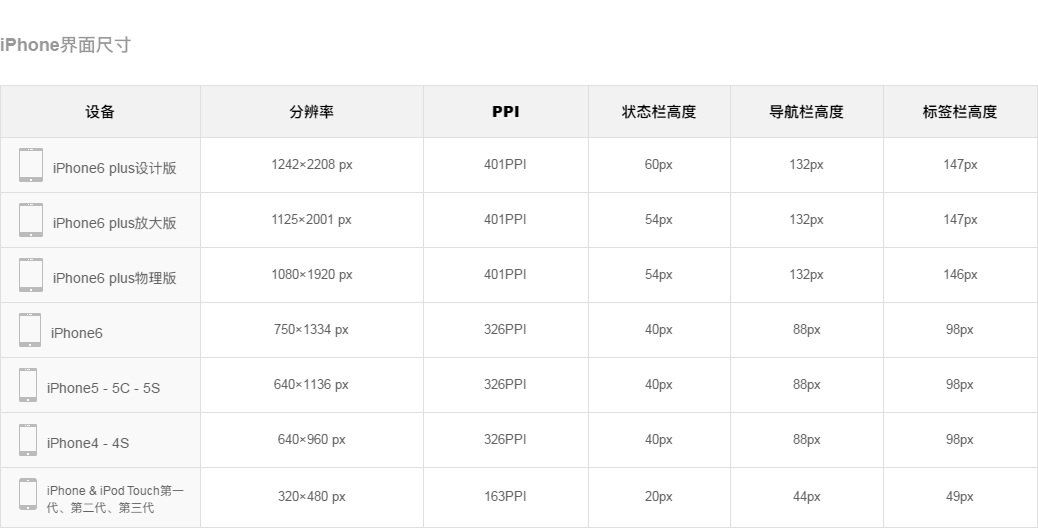Click the iPhone4 - 4S phone icon
Image resolution: width=1038 pixels, height=528 pixels.
click(x=28, y=440)
